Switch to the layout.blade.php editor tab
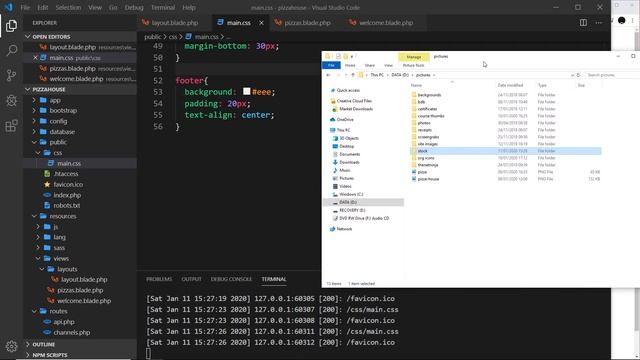This screenshot has width=640, height=360. [175, 23]
